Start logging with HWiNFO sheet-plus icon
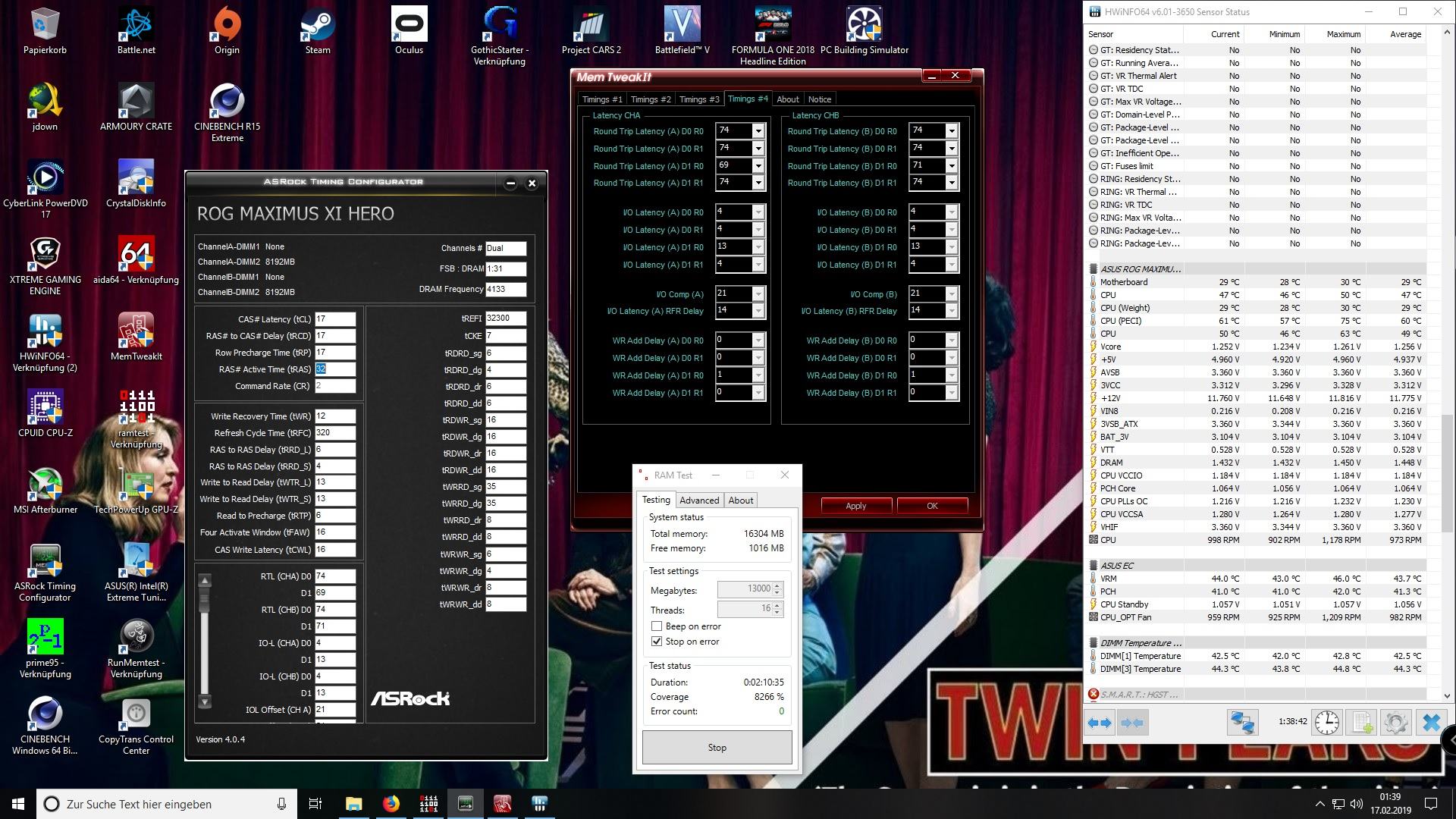This screenshot has height=819, width=1456. click(1362, 723)
